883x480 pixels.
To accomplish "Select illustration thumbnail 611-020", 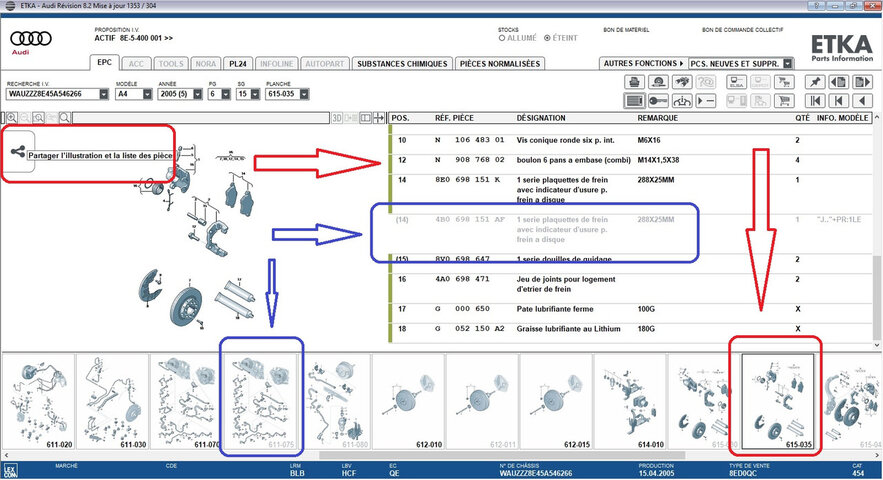I will pyautogui.click(x=39, y=402).
